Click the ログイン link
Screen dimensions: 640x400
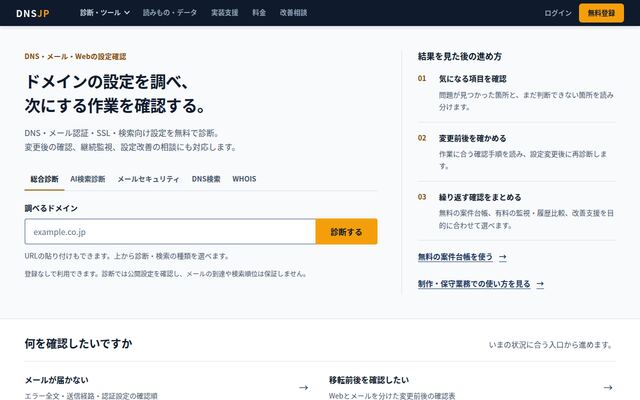[x=558, y=13]
